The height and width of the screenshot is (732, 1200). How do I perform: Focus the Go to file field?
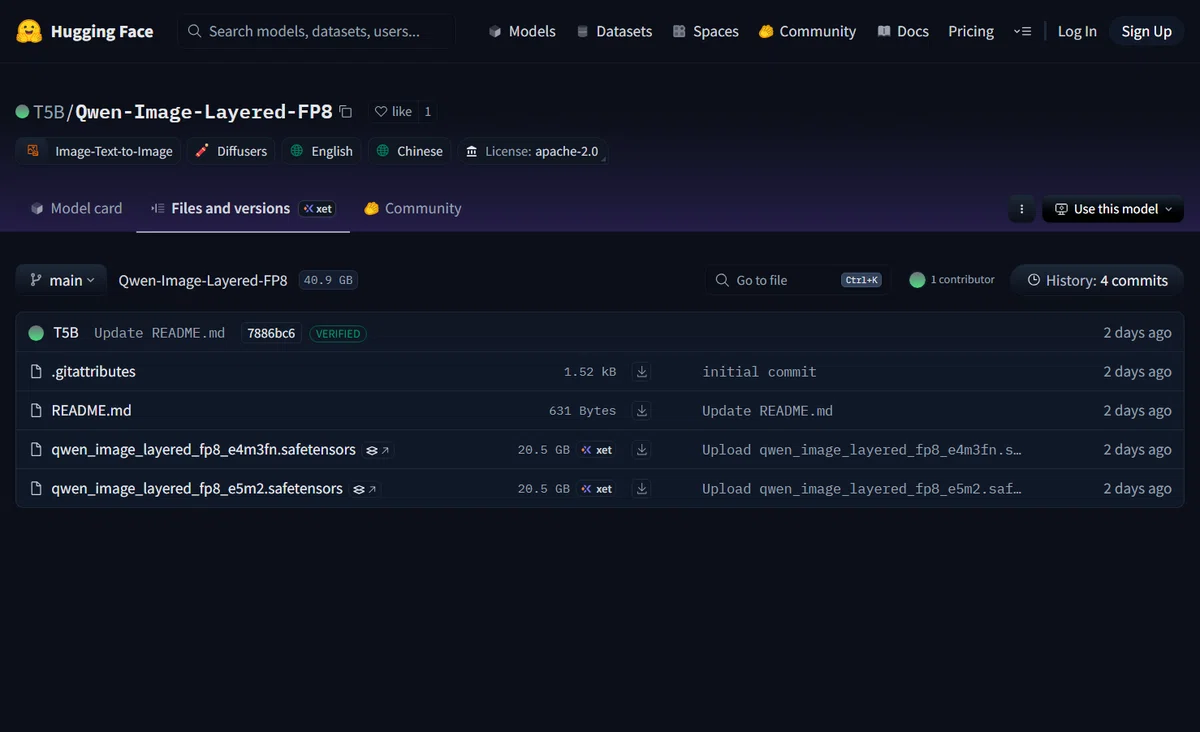point(798,280)
